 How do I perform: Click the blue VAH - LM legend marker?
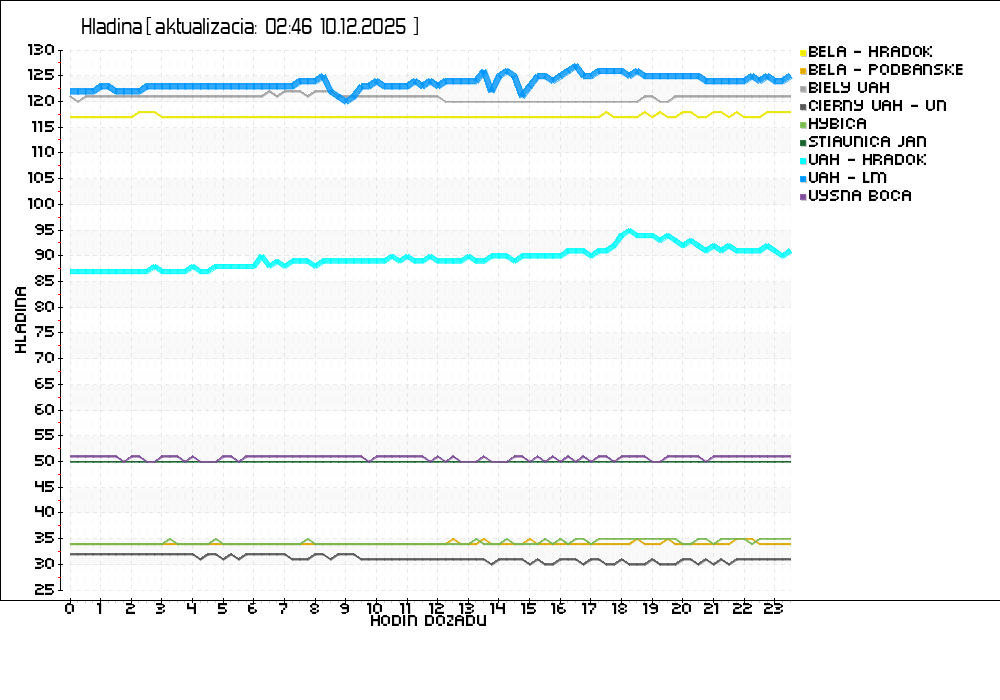[803, 178]
